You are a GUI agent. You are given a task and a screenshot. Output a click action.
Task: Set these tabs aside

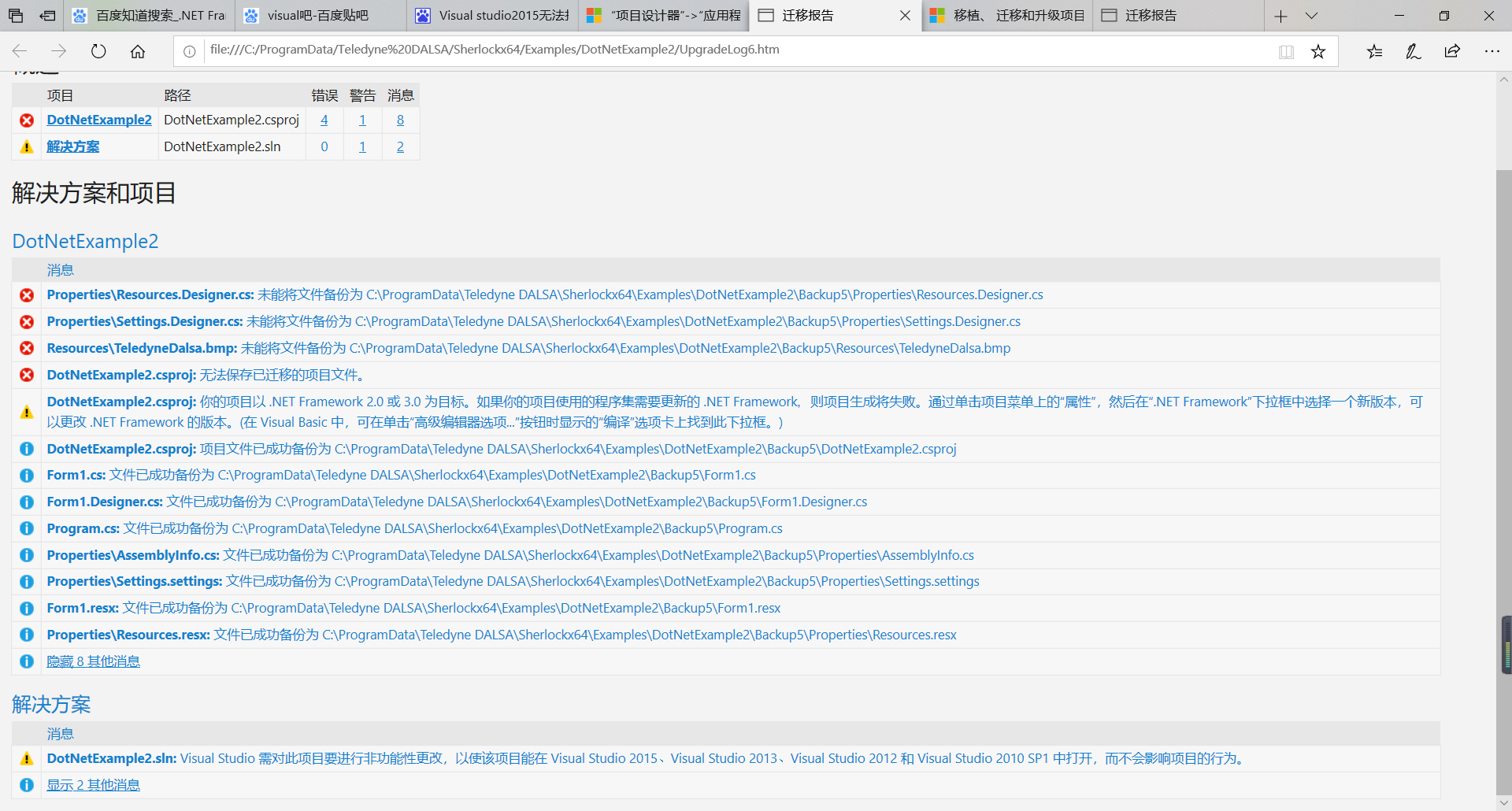[47, 16]
